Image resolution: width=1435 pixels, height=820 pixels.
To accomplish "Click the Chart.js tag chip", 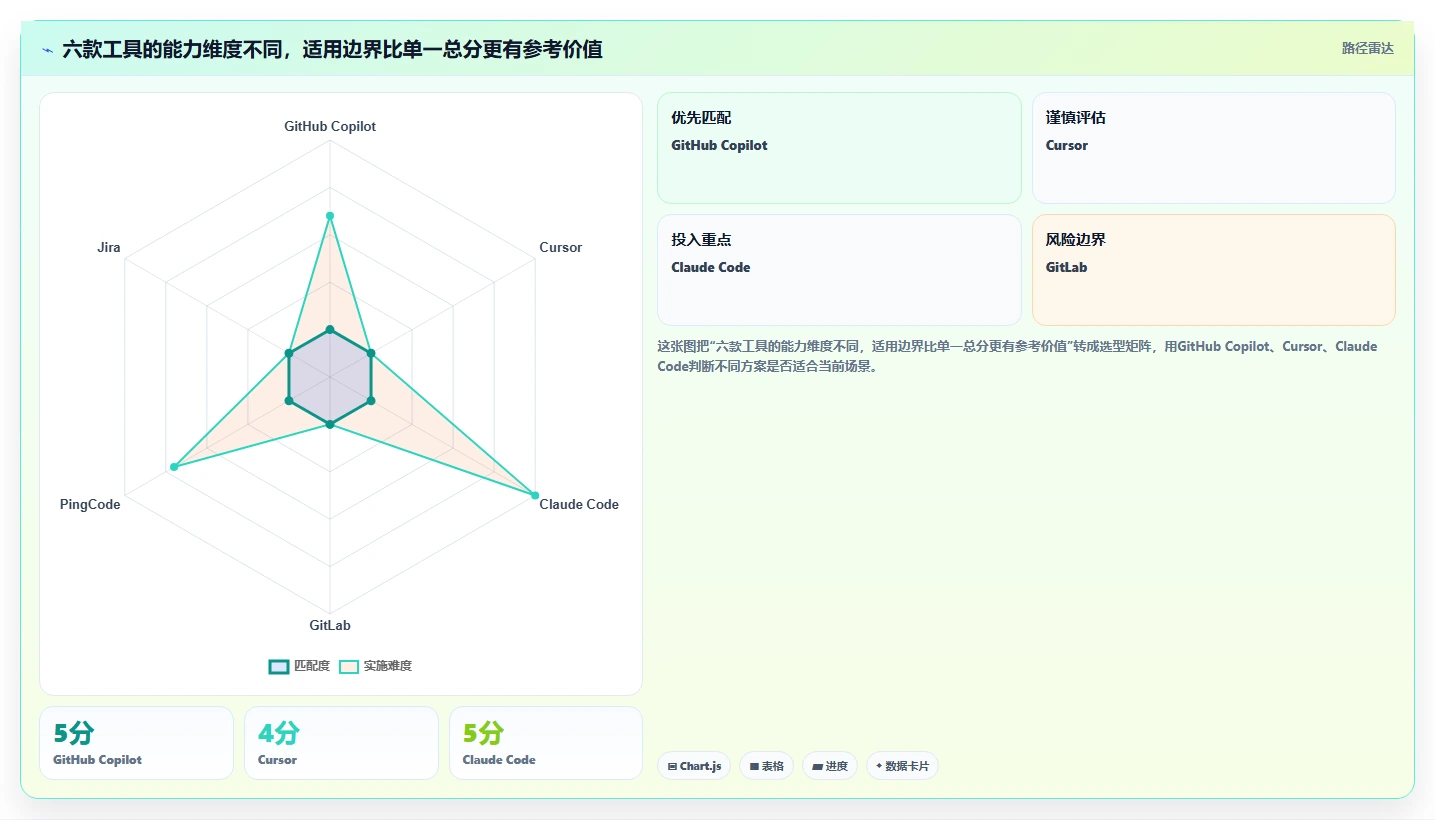I will (x=694, y=766).
